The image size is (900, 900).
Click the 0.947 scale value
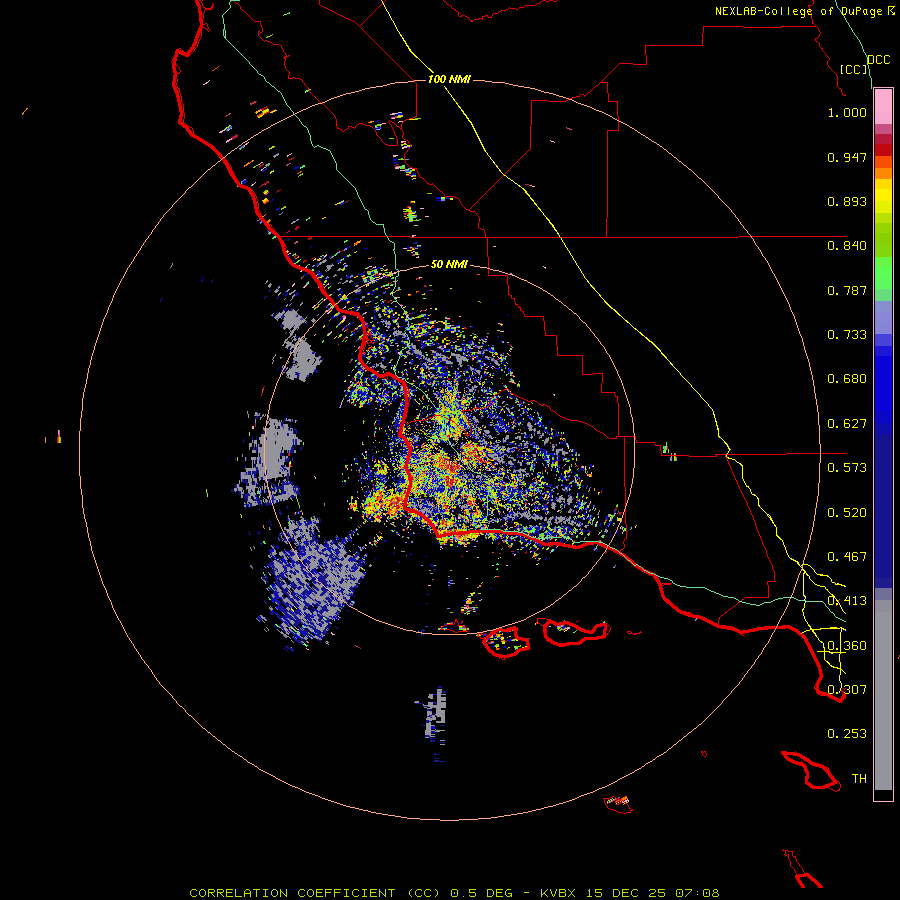click(847, 157)
